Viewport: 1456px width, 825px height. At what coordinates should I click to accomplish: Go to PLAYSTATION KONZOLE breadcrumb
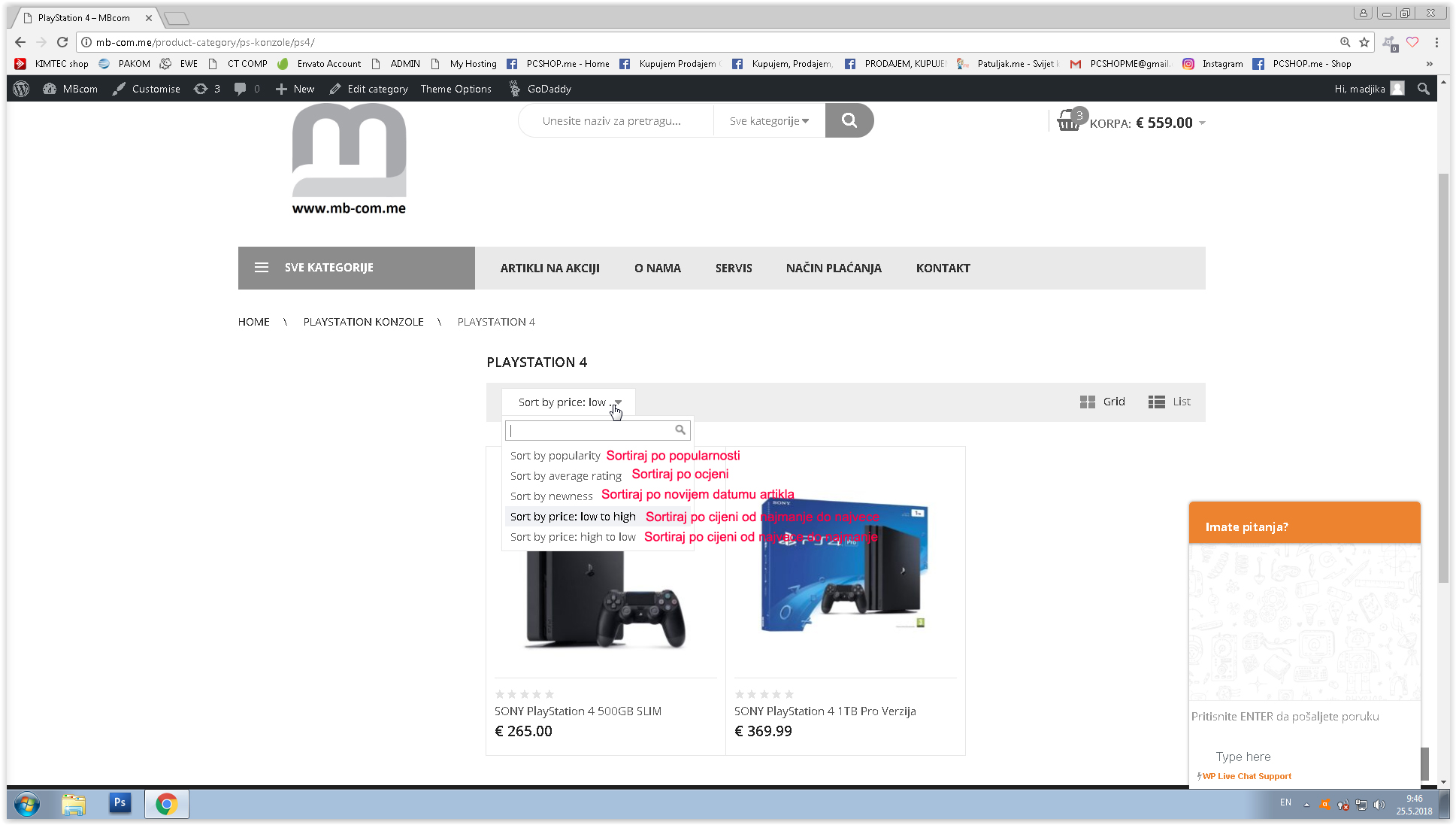(363, 322)
